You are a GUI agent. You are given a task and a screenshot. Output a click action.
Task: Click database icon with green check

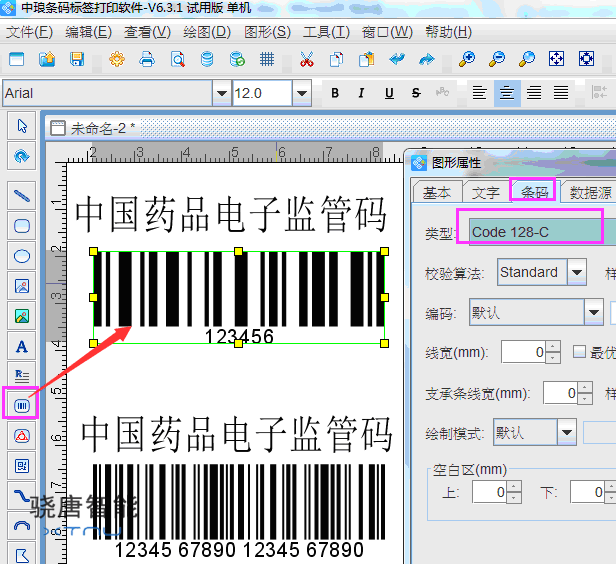click(x=237, y=59)
